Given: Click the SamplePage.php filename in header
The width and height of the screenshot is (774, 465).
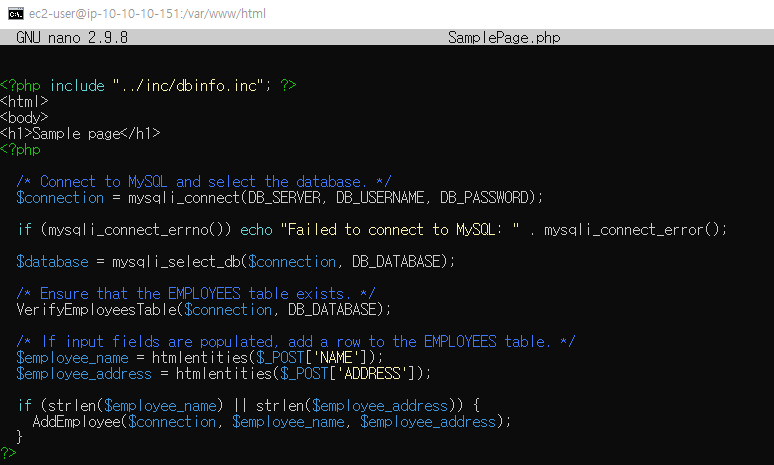Looking at the screenshot, I should 504,38.
